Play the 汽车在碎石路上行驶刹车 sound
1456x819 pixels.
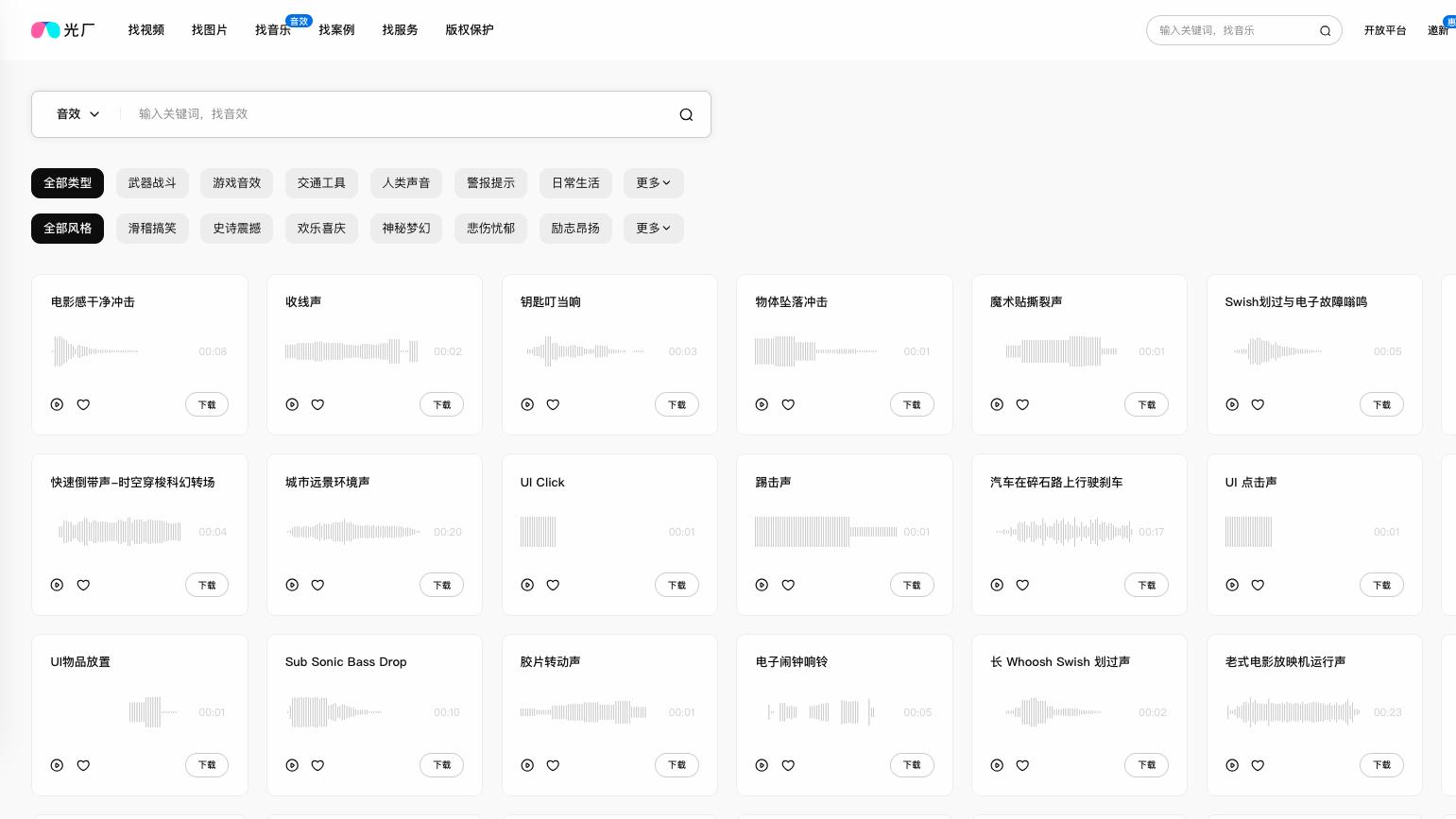point(997,585)
